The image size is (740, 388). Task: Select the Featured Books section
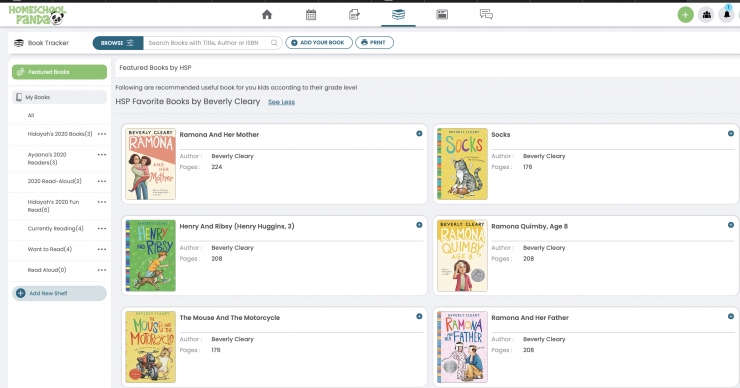[x=59, y=72]
